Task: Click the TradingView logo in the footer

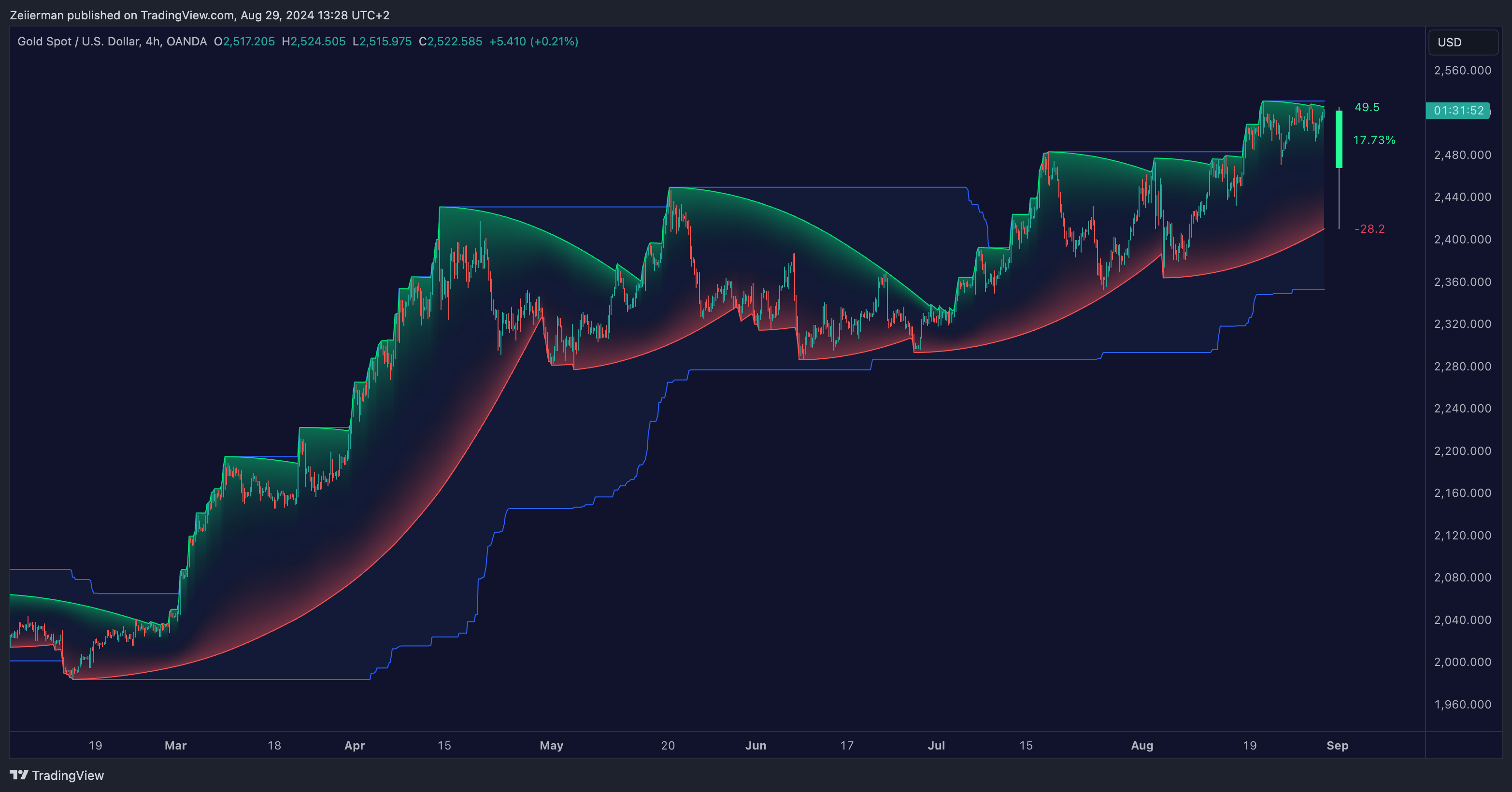Action: click(57, 775)
